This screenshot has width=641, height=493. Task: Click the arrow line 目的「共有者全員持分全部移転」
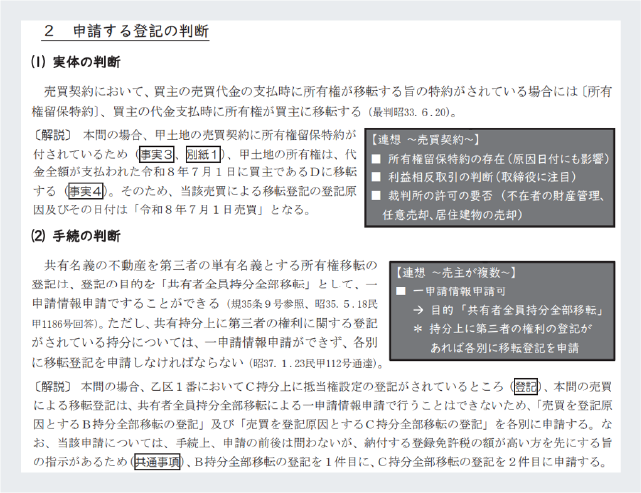pos(509,310)
